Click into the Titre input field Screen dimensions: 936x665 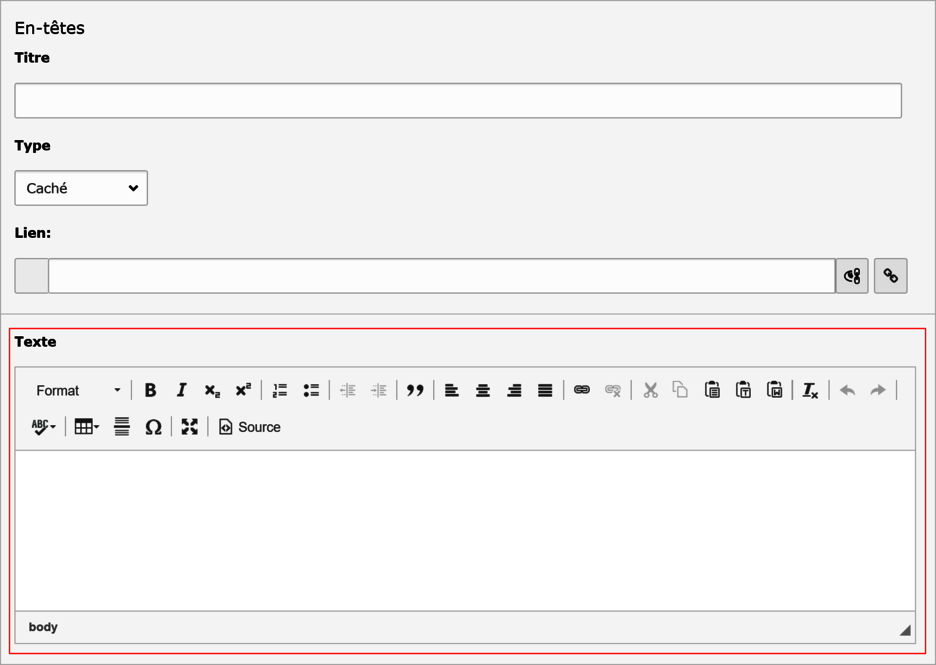458,100
